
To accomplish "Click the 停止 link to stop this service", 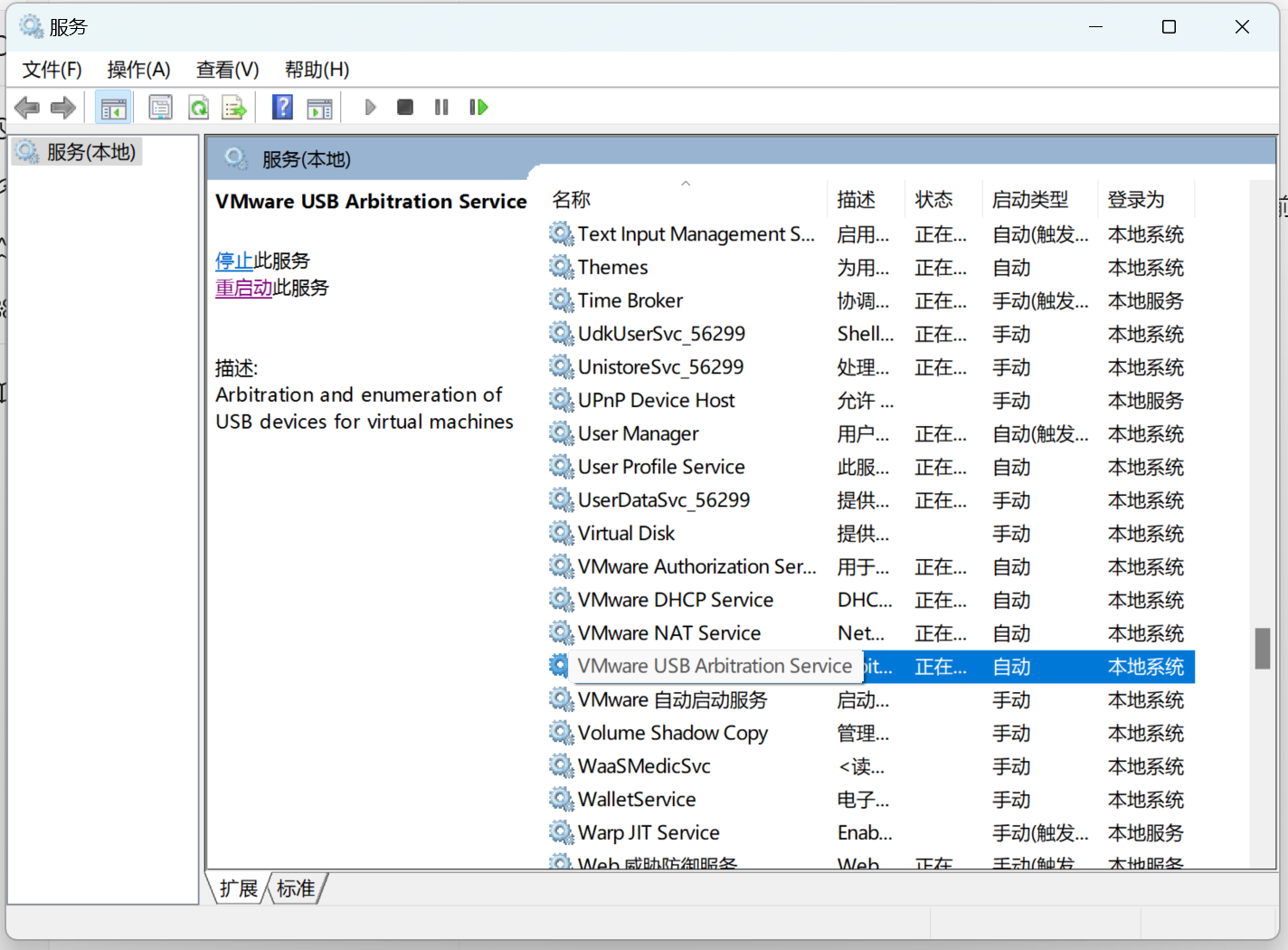I will coord(234,261).
